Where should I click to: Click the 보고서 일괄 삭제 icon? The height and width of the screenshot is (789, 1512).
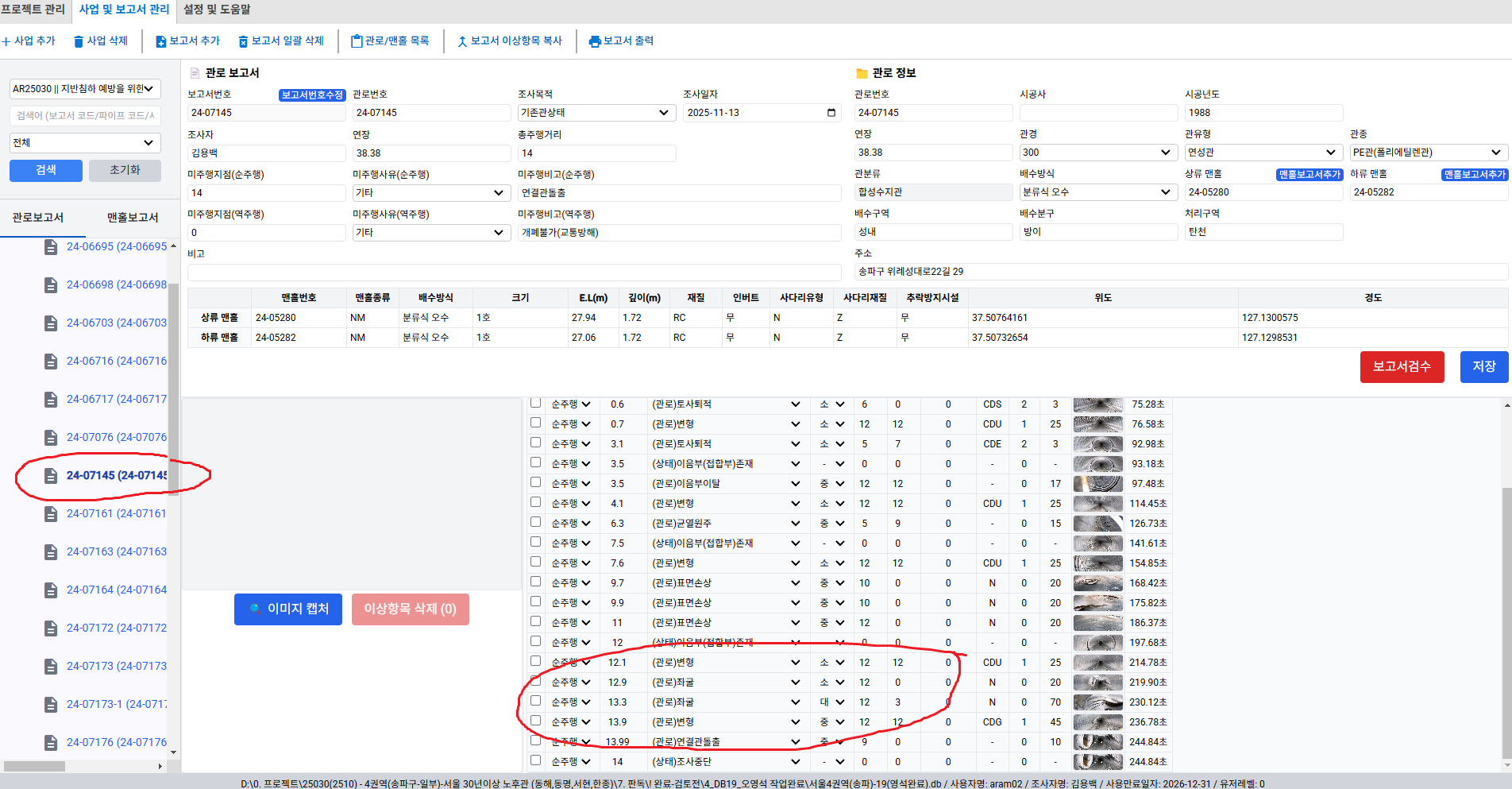243,41
